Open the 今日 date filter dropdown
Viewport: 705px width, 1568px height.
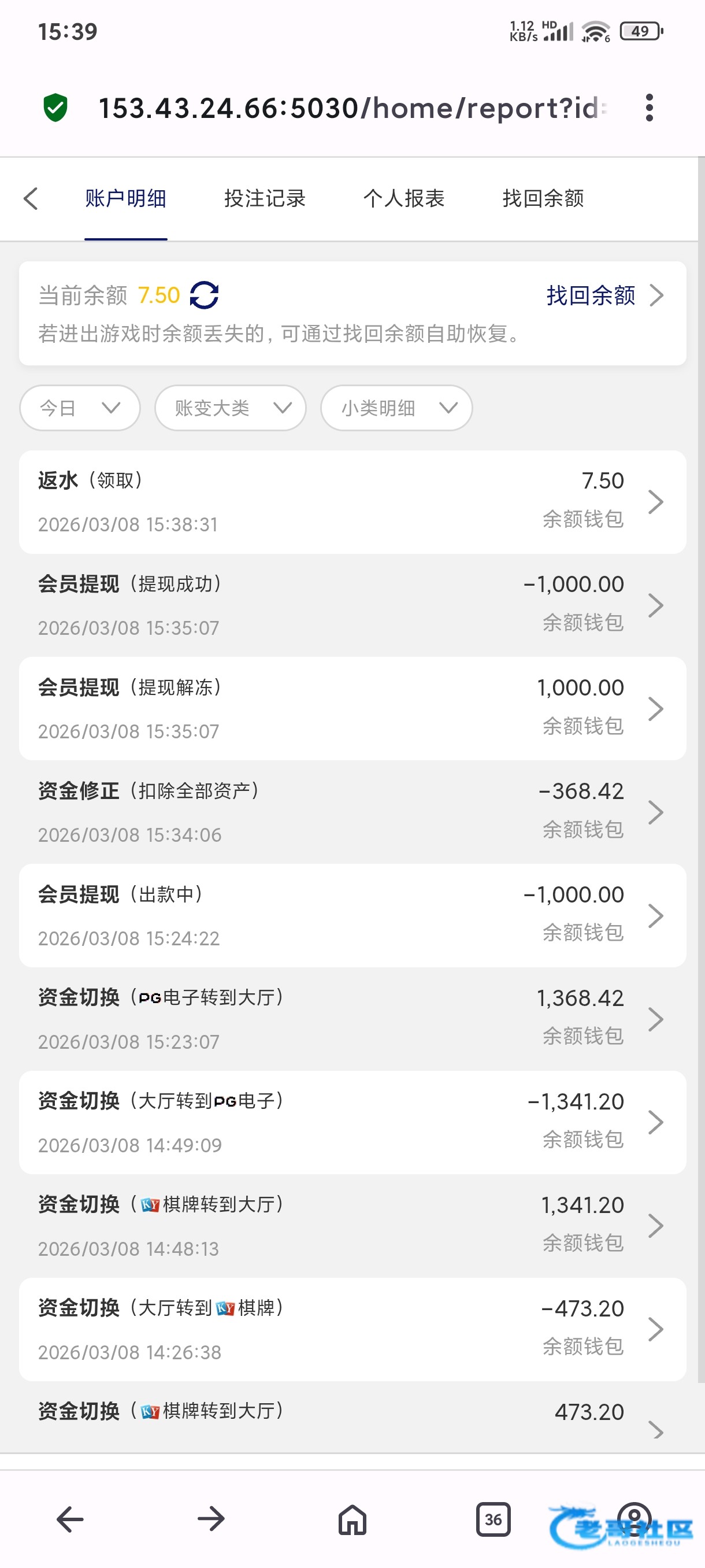[80, 408]
